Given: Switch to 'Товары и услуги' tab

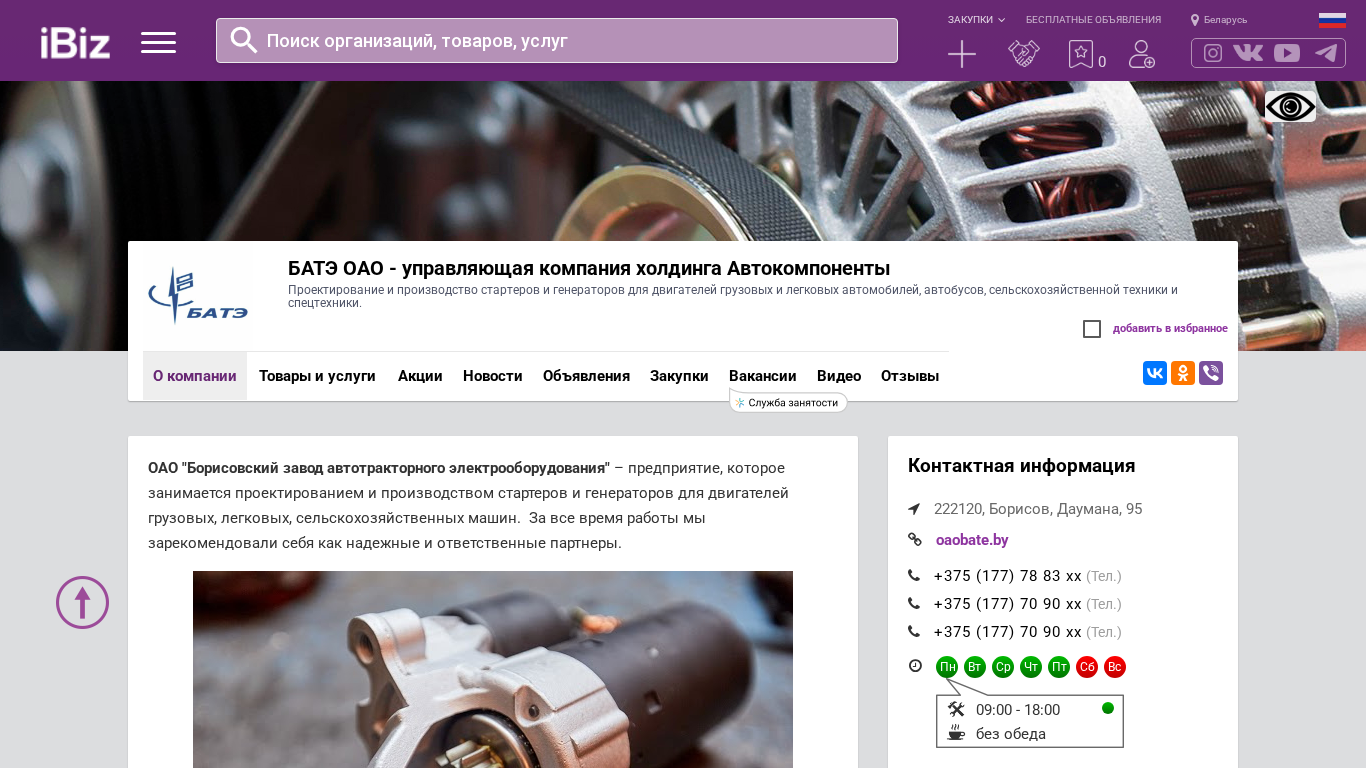Looking at the screenshot, I should coord(317,376).
